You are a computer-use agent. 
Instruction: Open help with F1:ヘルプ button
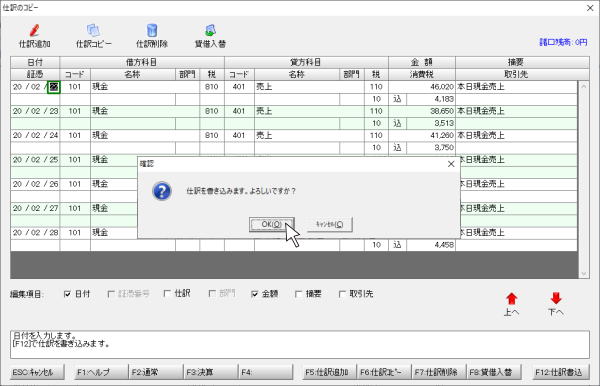click(100, 372)
